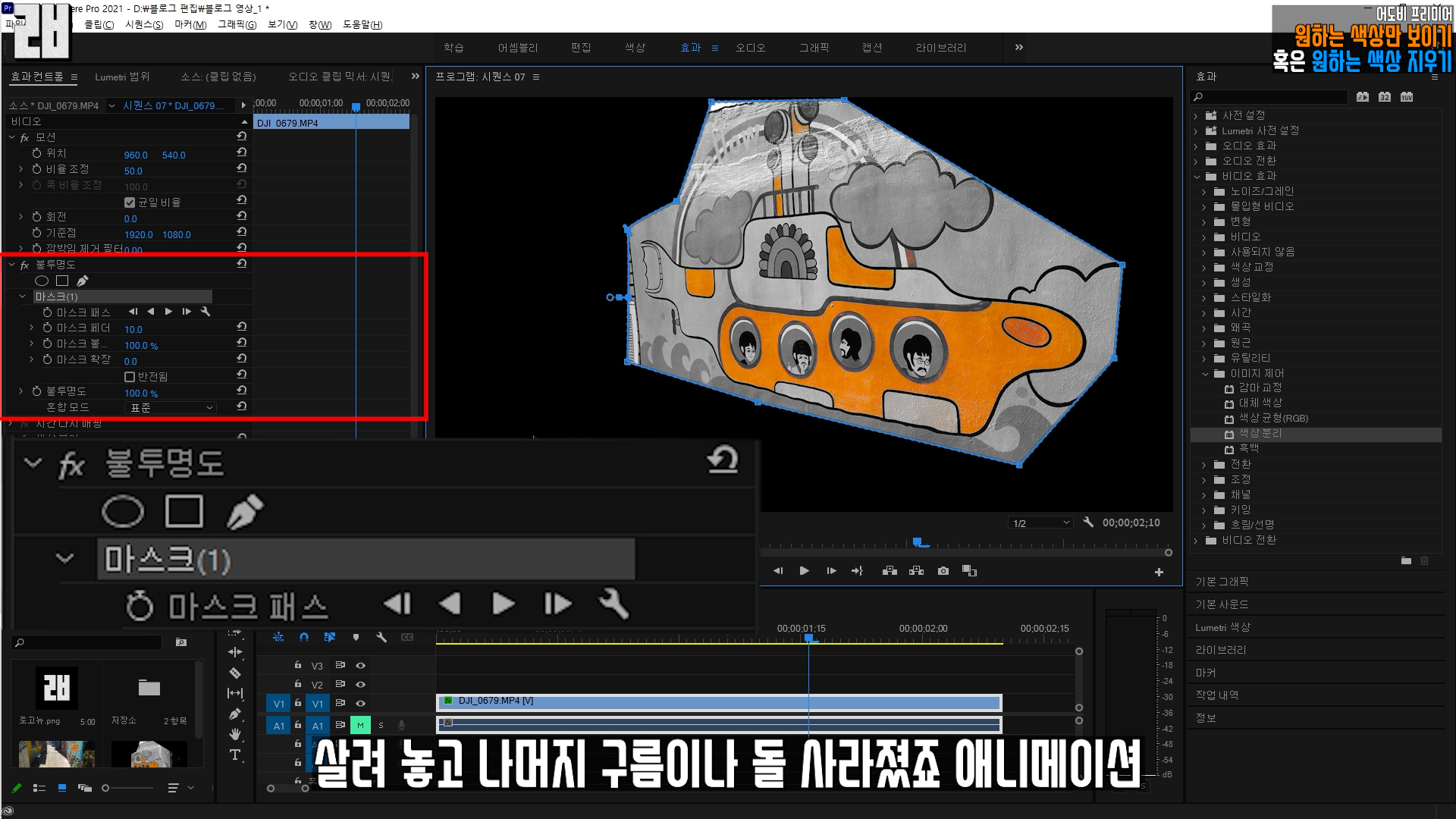1456x819 pixels.
Task: Enable the mask inverted checkbox
Action: coord(130,377)
